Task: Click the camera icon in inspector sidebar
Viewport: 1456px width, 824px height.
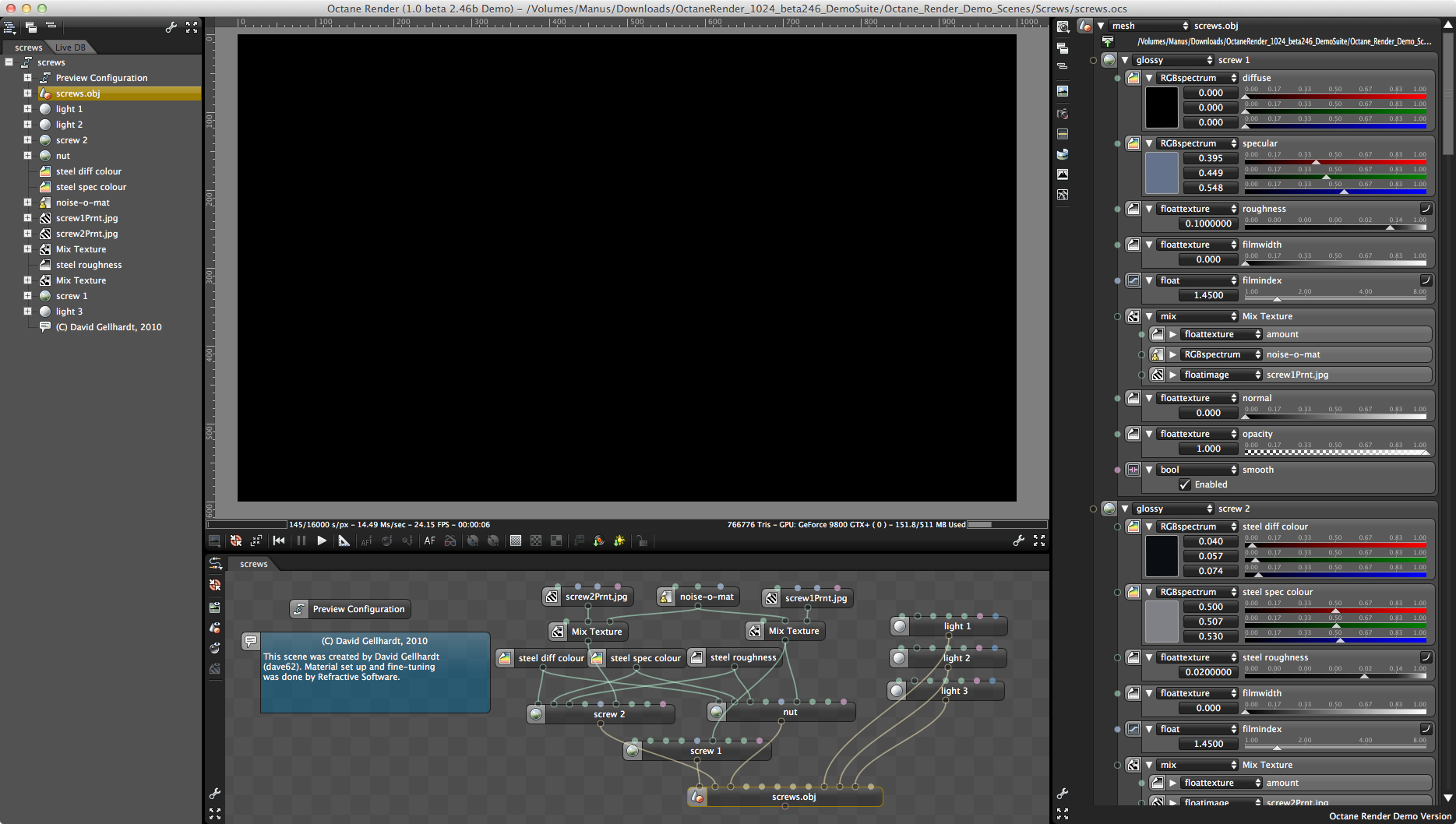Action: coord(1063,114)
